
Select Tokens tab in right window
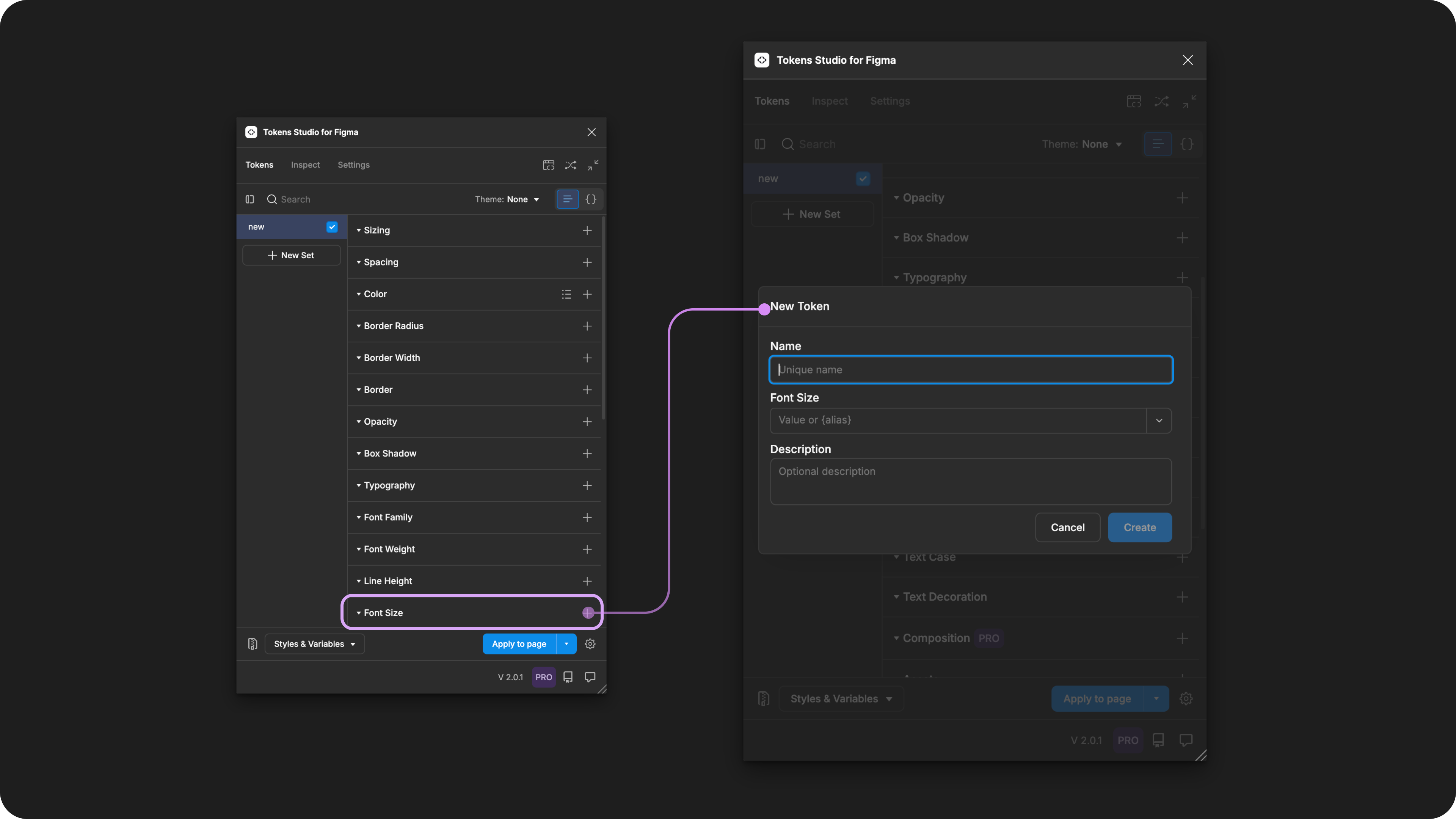point(772,101)
